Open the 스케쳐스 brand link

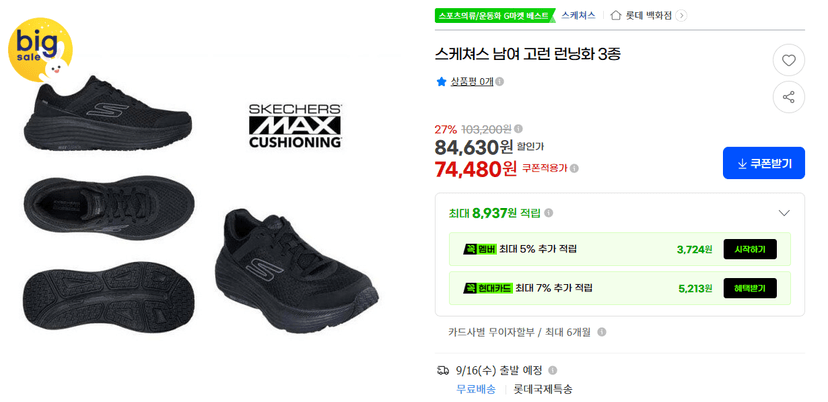pos(578,15)
